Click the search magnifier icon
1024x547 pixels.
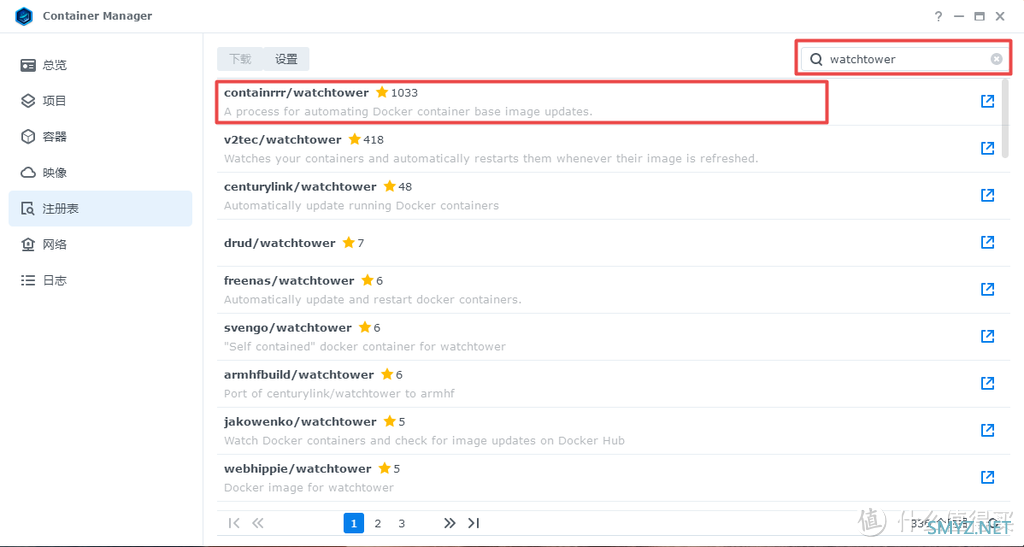[816, 59]
